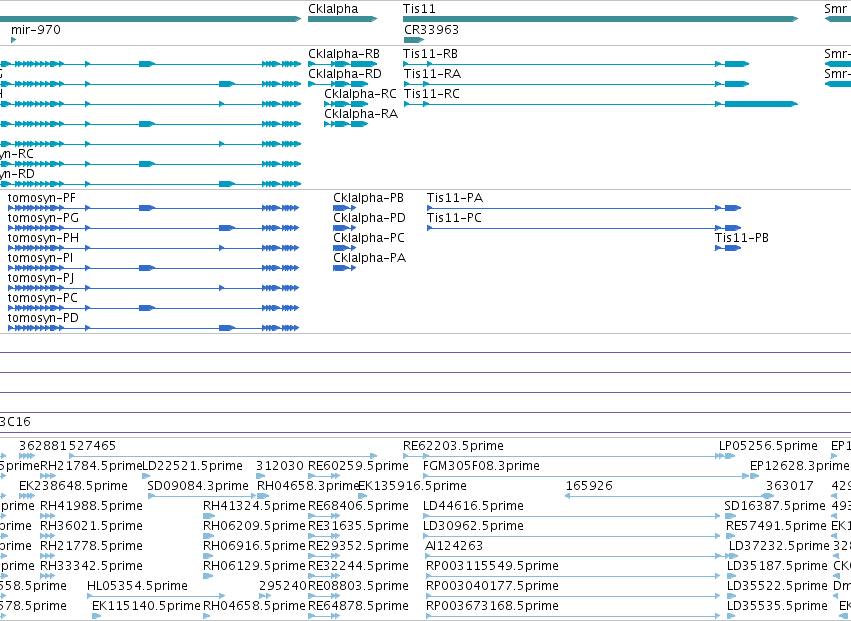Click CkIalpha-PC protein label
851x621 pixels.
coord(369,238)
